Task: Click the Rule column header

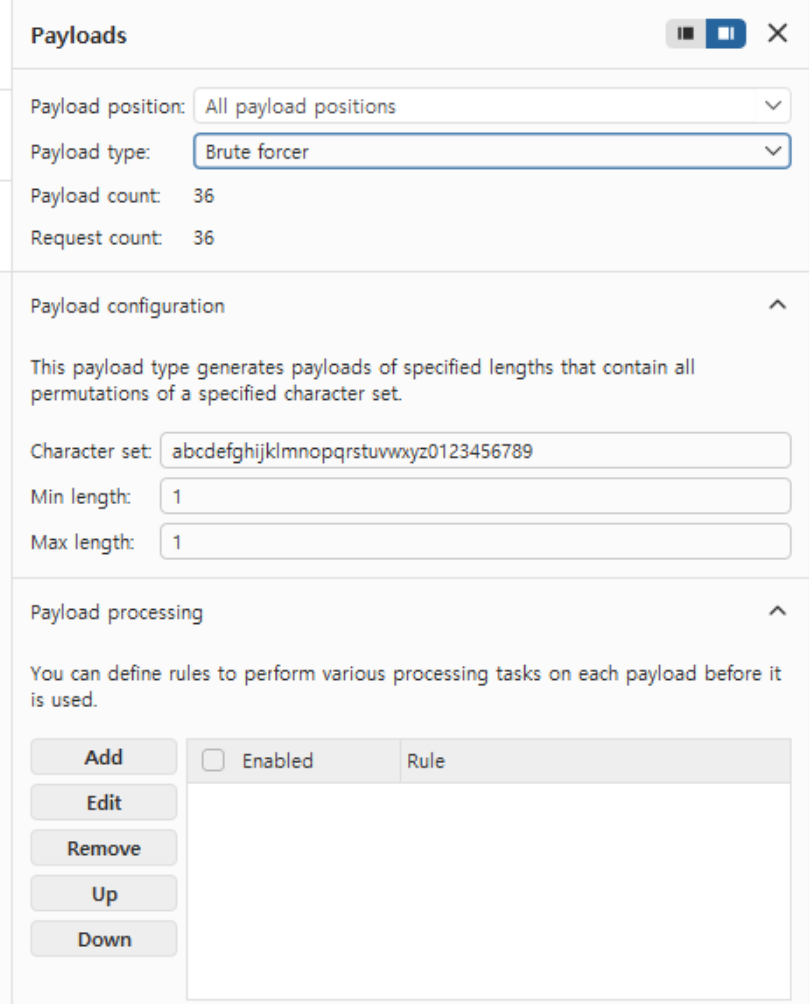Action: [x=596, y=761]
